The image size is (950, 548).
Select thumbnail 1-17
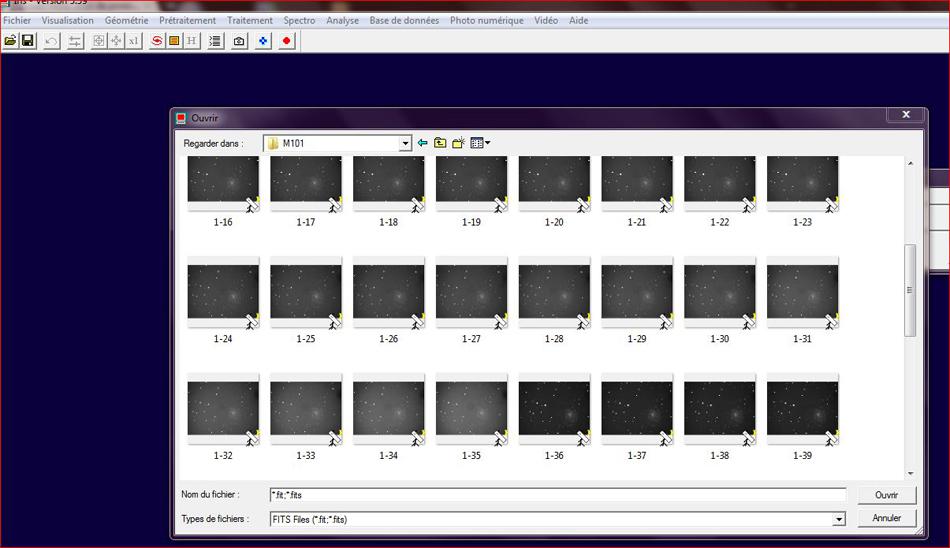click(x=306, y=184)
